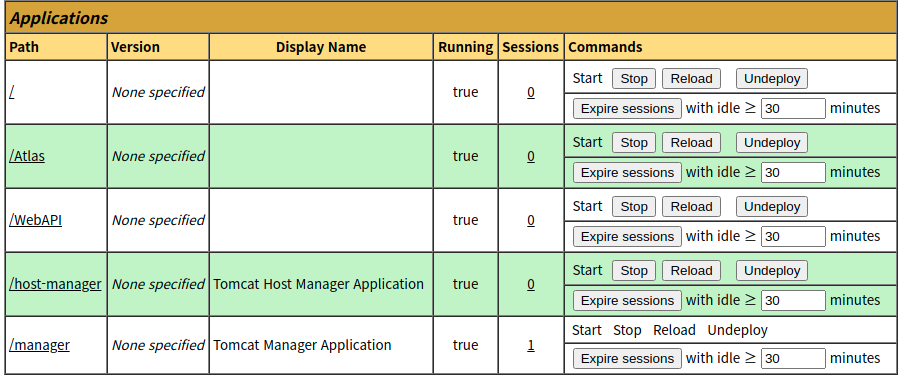Click the "Commands" column header
This screenshot has height=378, width=901.
[x=605, y=47]
